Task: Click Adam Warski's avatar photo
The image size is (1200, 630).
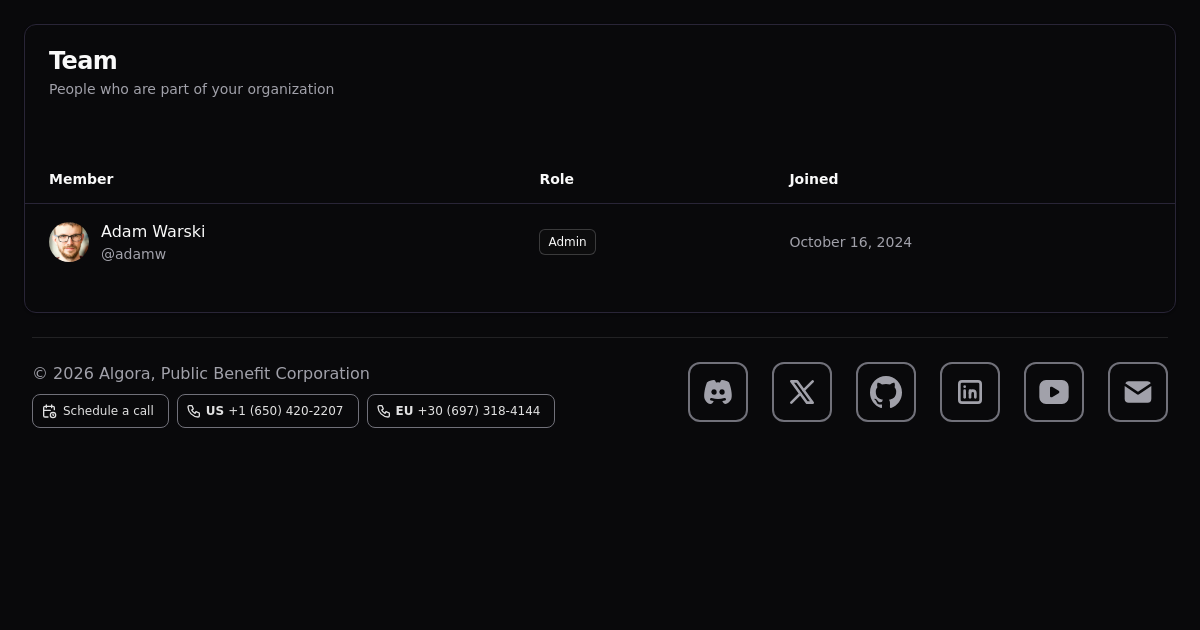Action: pyautogui.click(x=69, y=242)
